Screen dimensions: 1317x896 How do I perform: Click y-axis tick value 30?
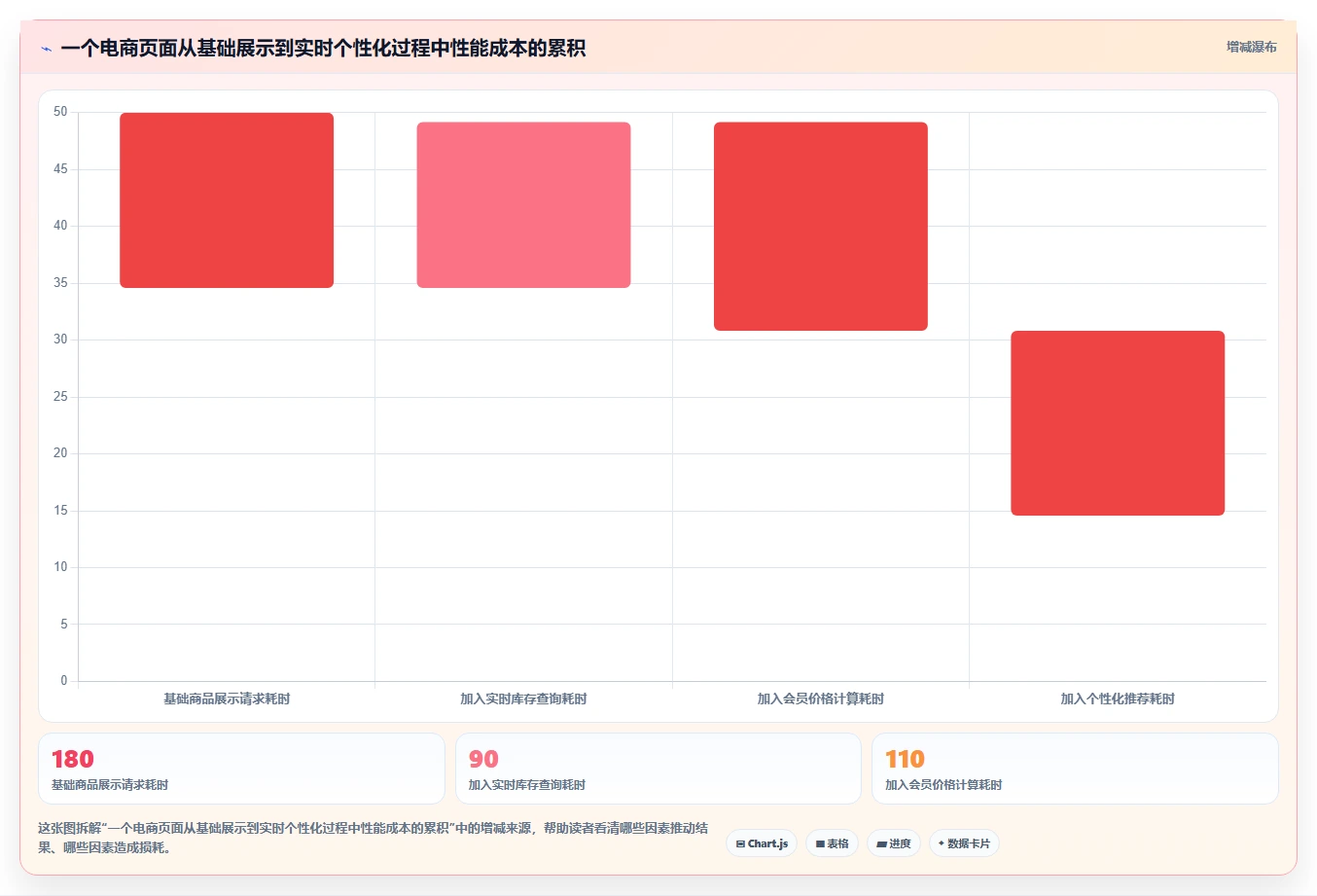tap(60, 340)
